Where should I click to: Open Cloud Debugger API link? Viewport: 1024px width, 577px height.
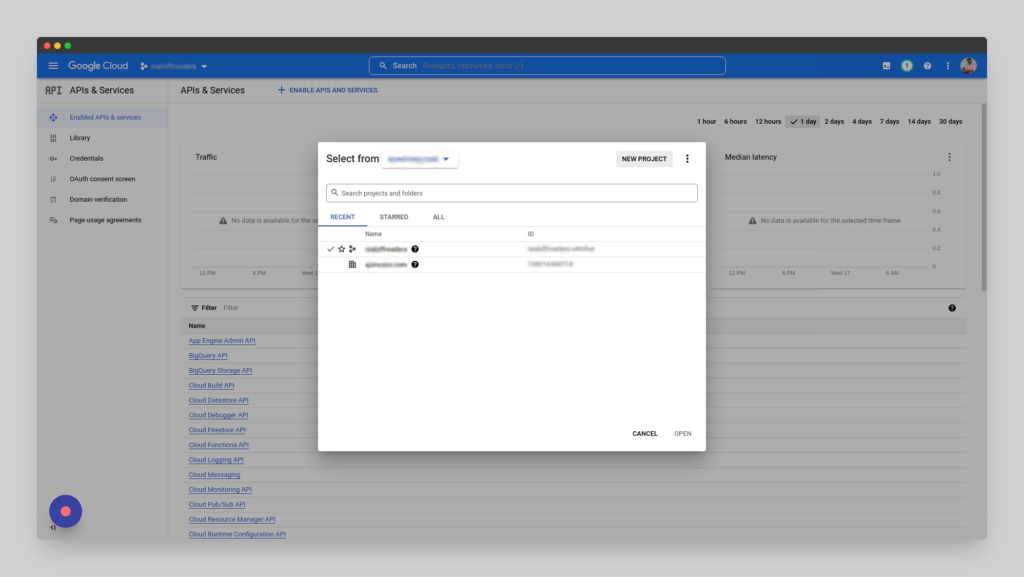[x=218, y=415]
